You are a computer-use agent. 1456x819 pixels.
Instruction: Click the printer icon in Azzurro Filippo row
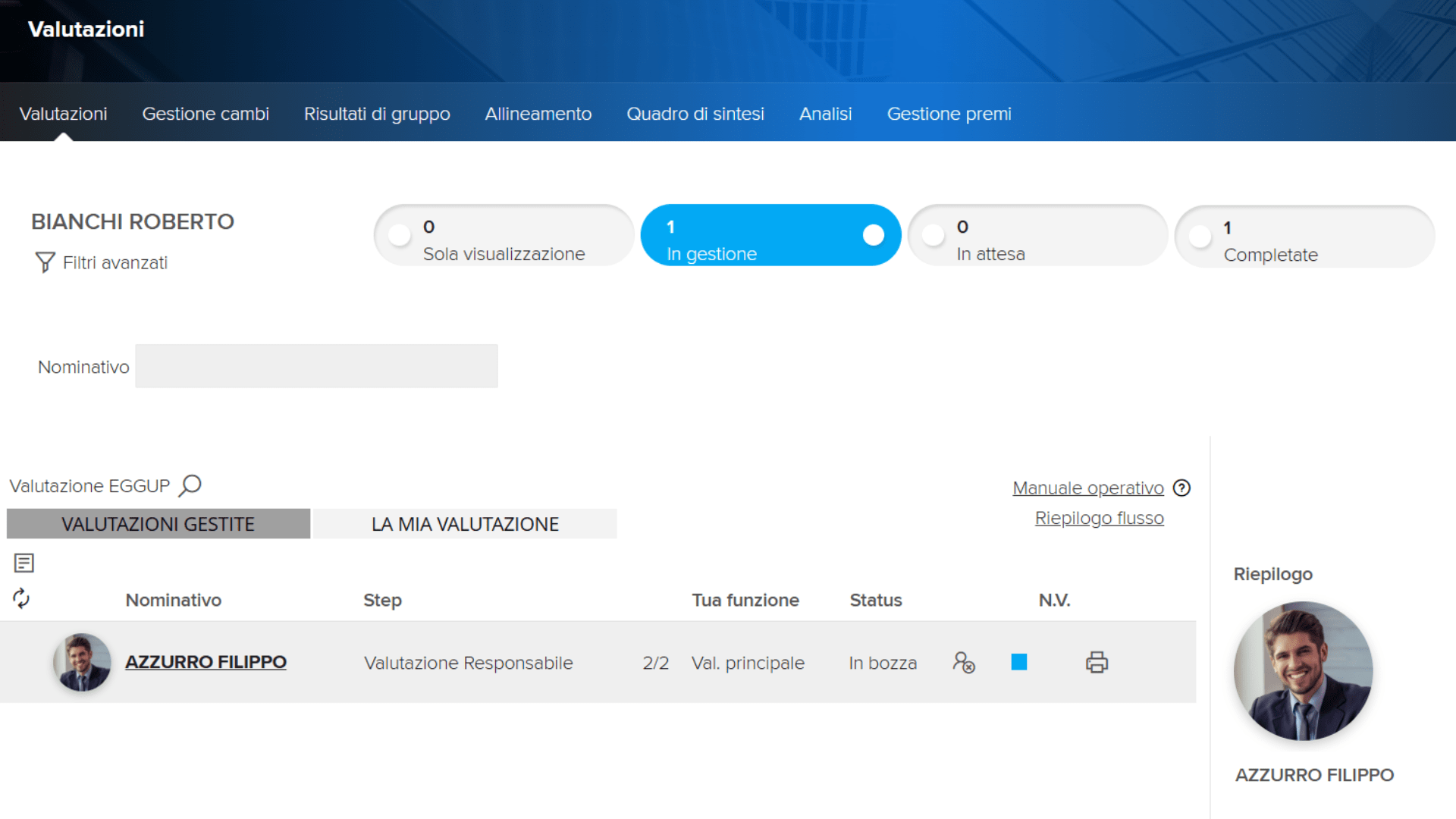click(1097, 662)
